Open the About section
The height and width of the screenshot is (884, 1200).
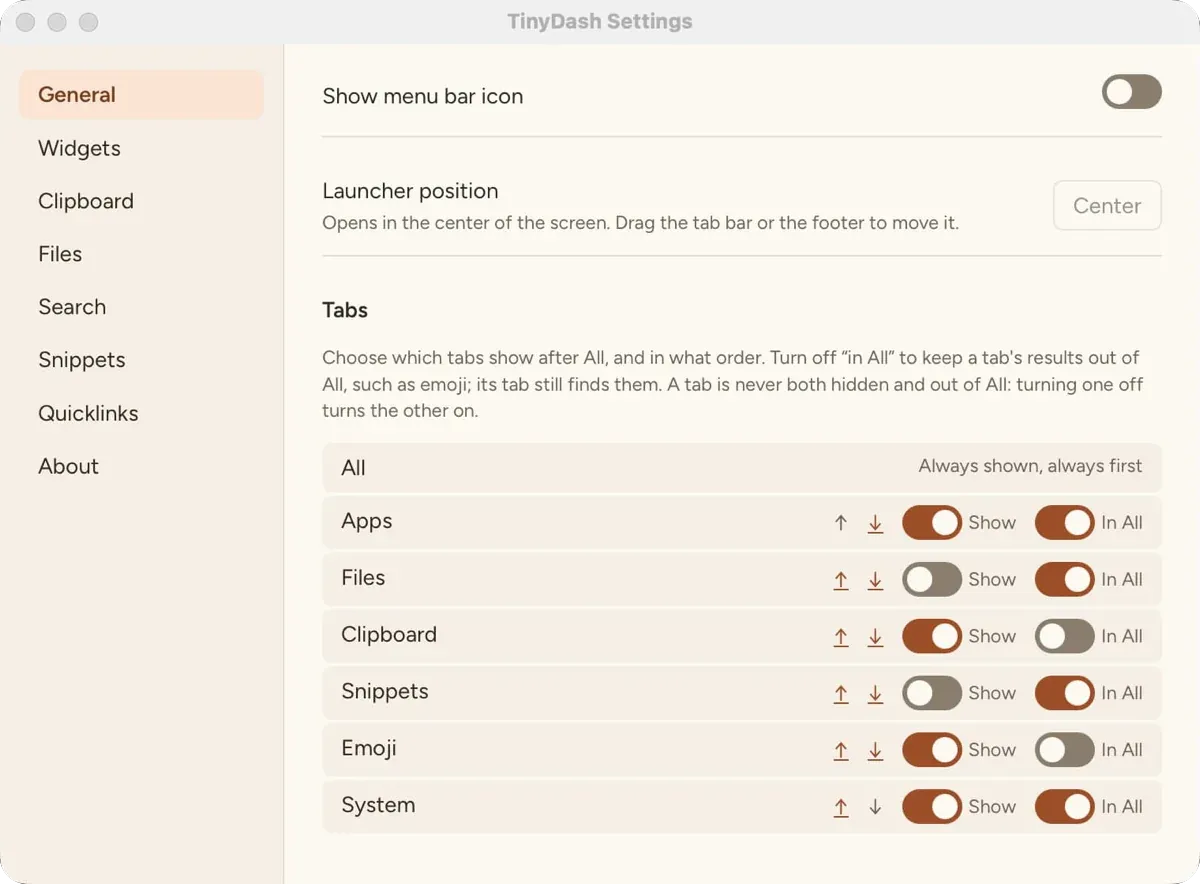(x=141, y=466)
